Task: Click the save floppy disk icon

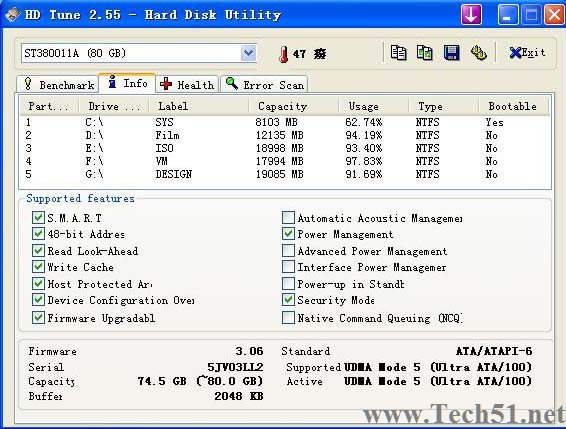Action: (x=451, y=53)
